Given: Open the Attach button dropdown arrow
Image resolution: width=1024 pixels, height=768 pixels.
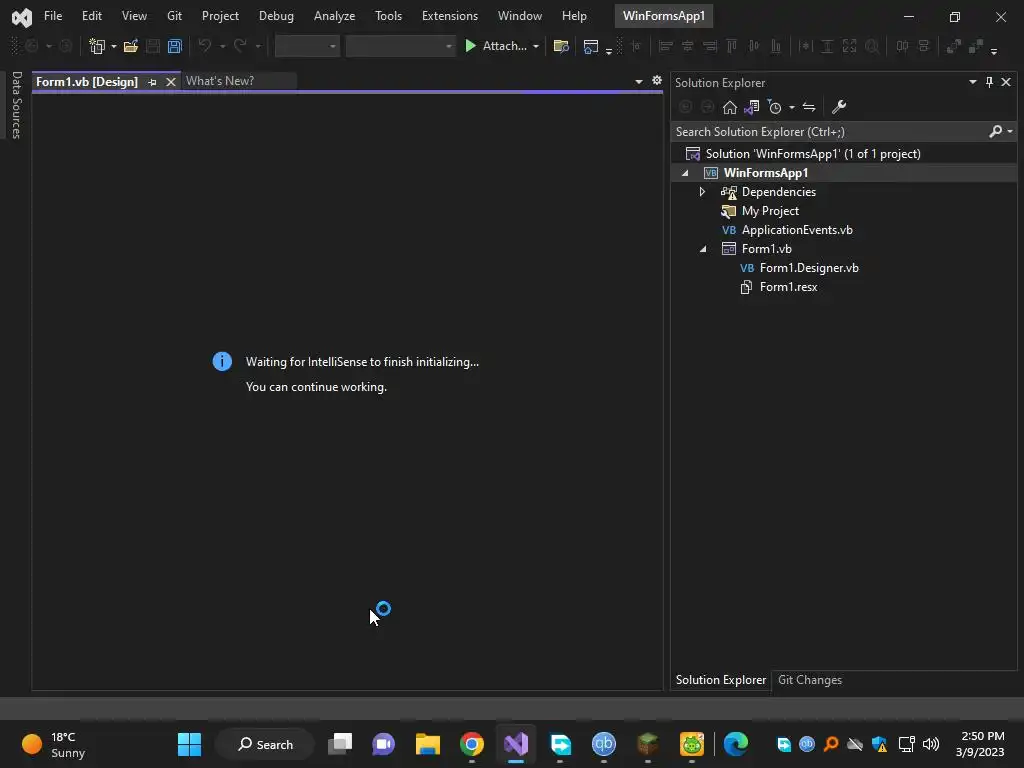Looking at the screenshot, I should (536, 46).
